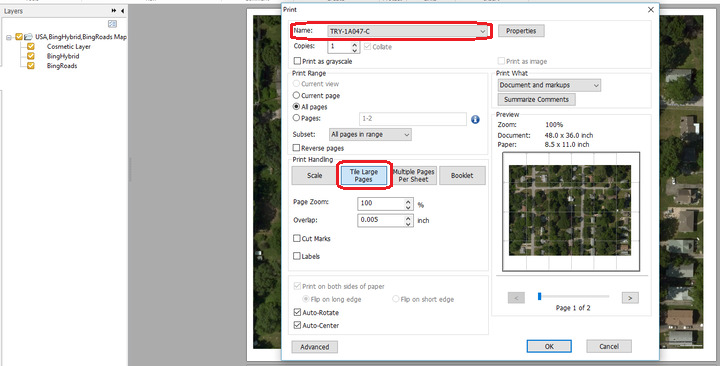Viewport: 720px width, 366px height.
Task: Click the Copies number field
Action: [339, 47]
